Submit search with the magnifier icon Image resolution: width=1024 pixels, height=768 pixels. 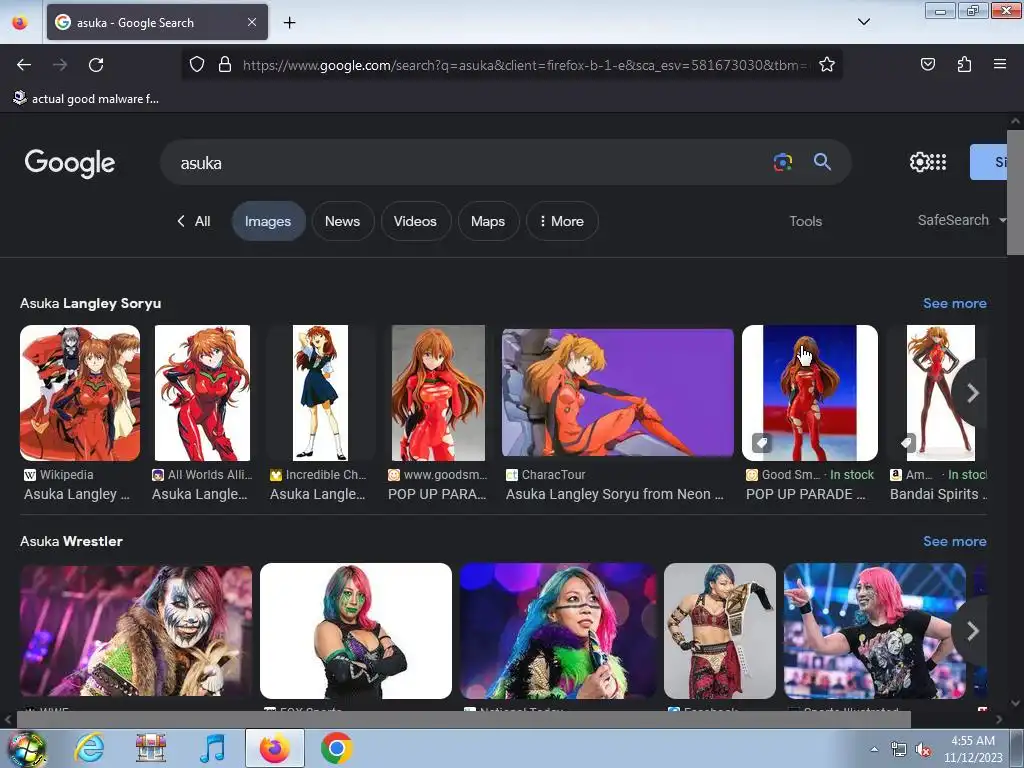click(822, 162)
